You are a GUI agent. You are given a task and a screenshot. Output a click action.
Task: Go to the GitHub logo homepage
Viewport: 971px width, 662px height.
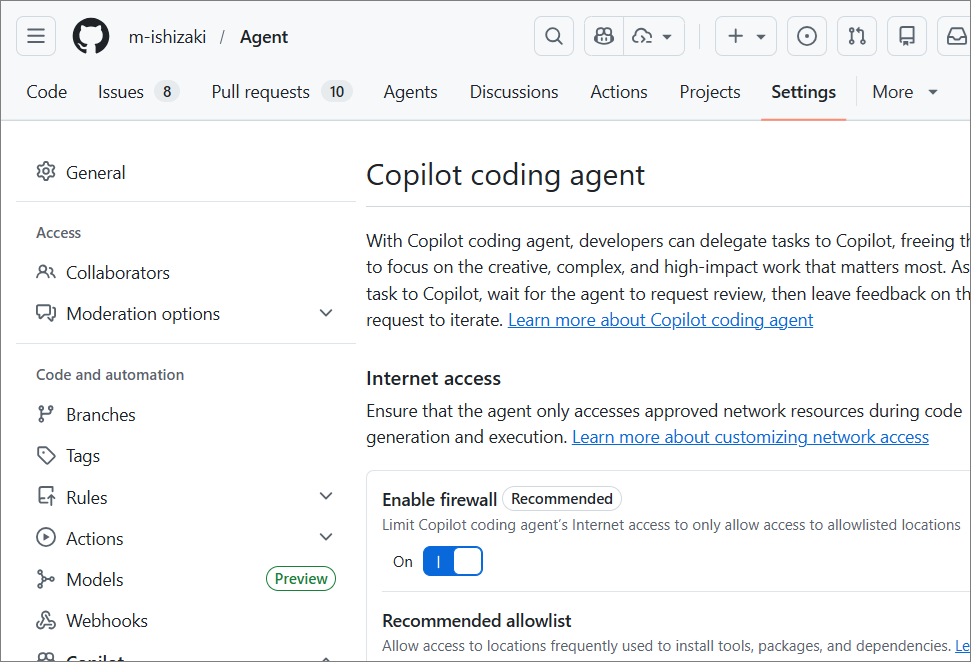coord(91,37)
